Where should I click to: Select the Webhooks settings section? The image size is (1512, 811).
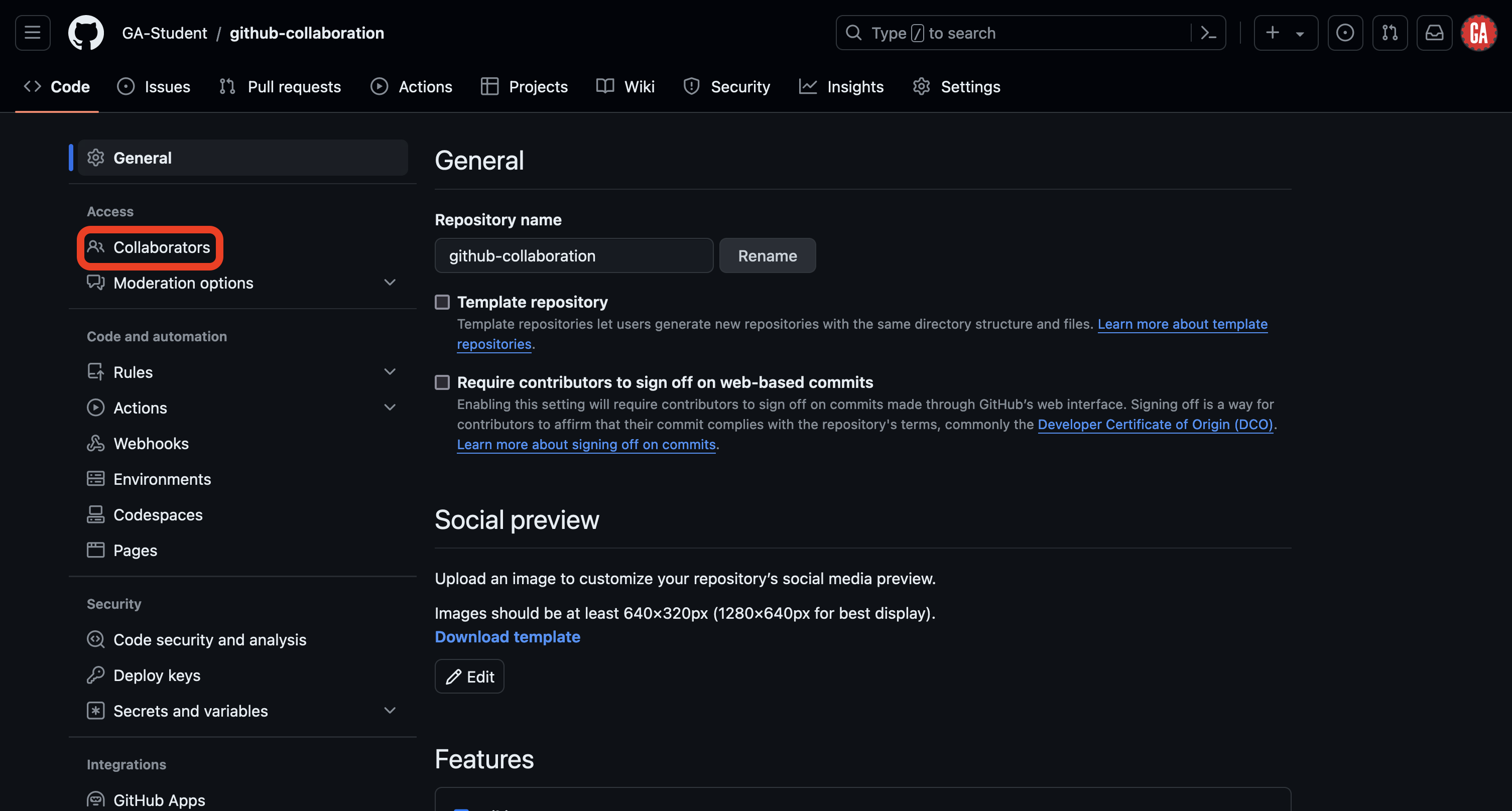tap(151, 443)
